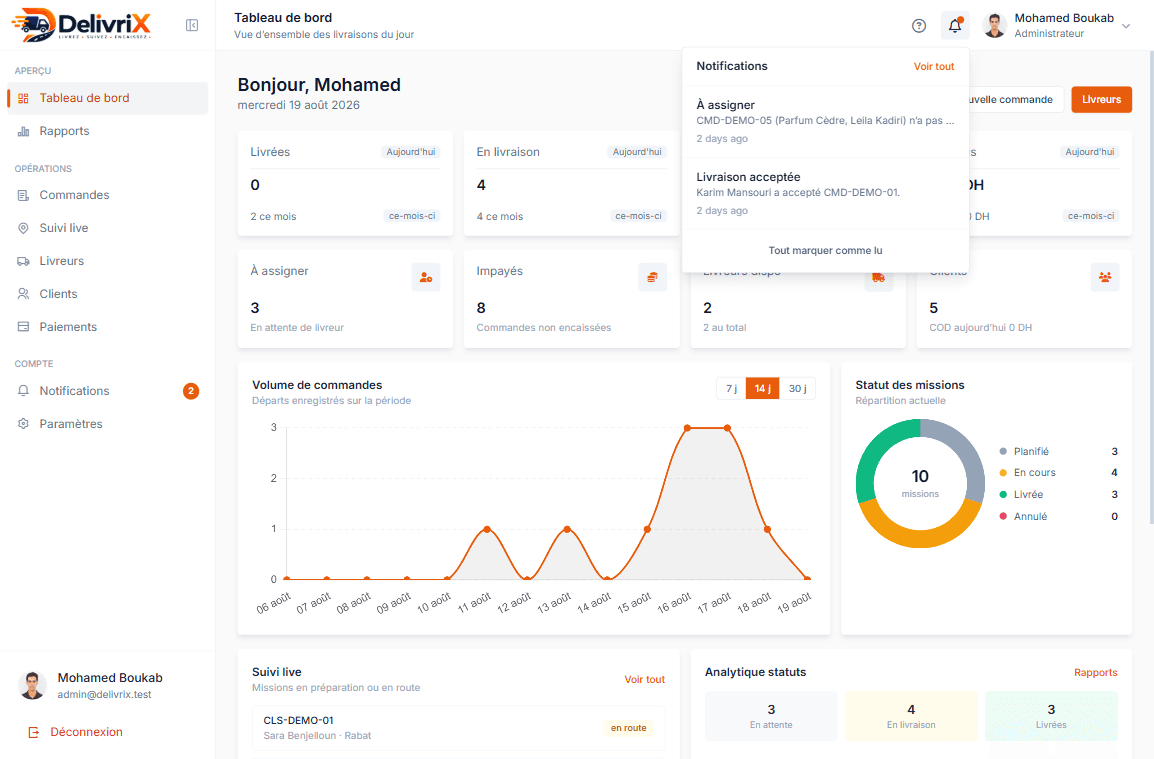Select the 14 j period tab

pos(762,388)
